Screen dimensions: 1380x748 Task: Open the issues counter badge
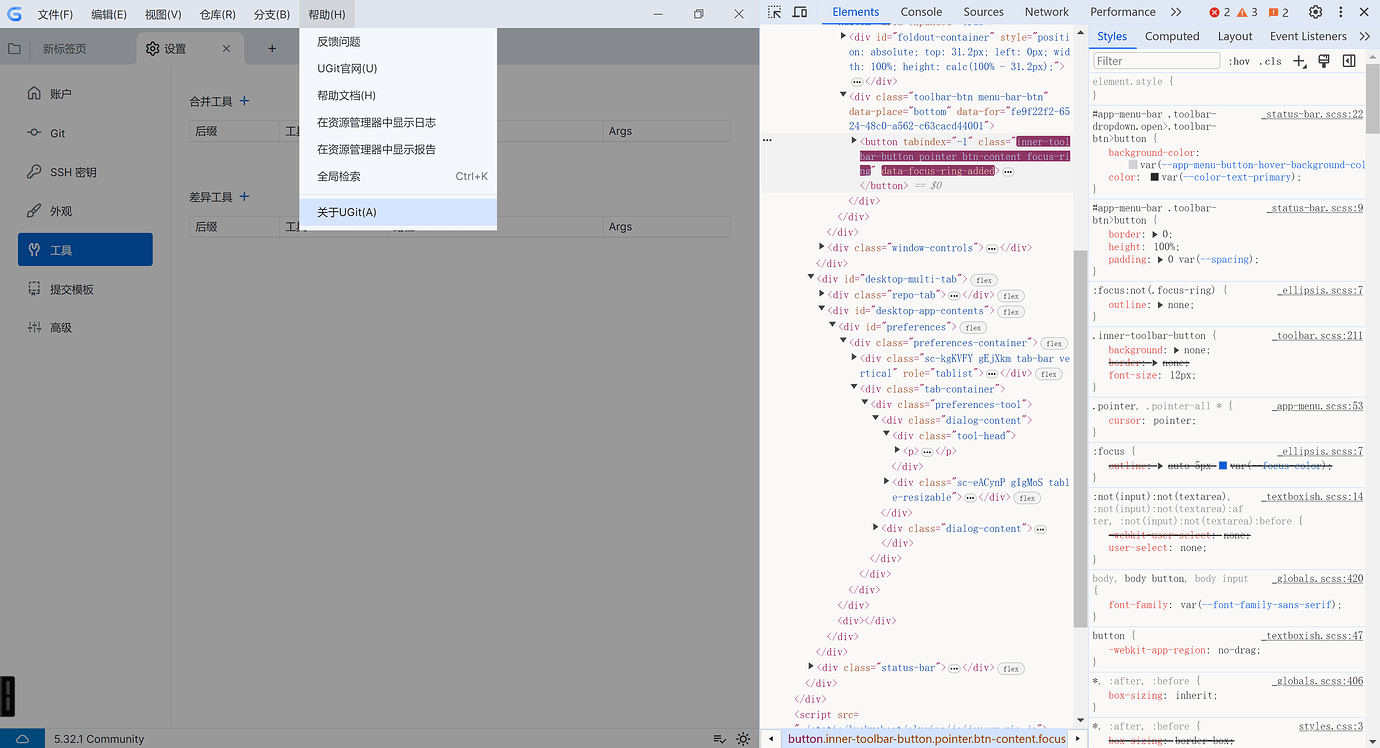(1278, 12)
